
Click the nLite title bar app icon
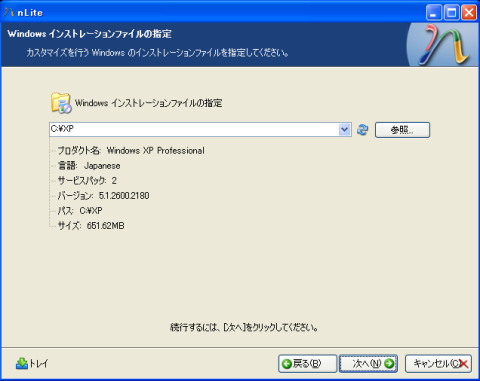[9, 13]
